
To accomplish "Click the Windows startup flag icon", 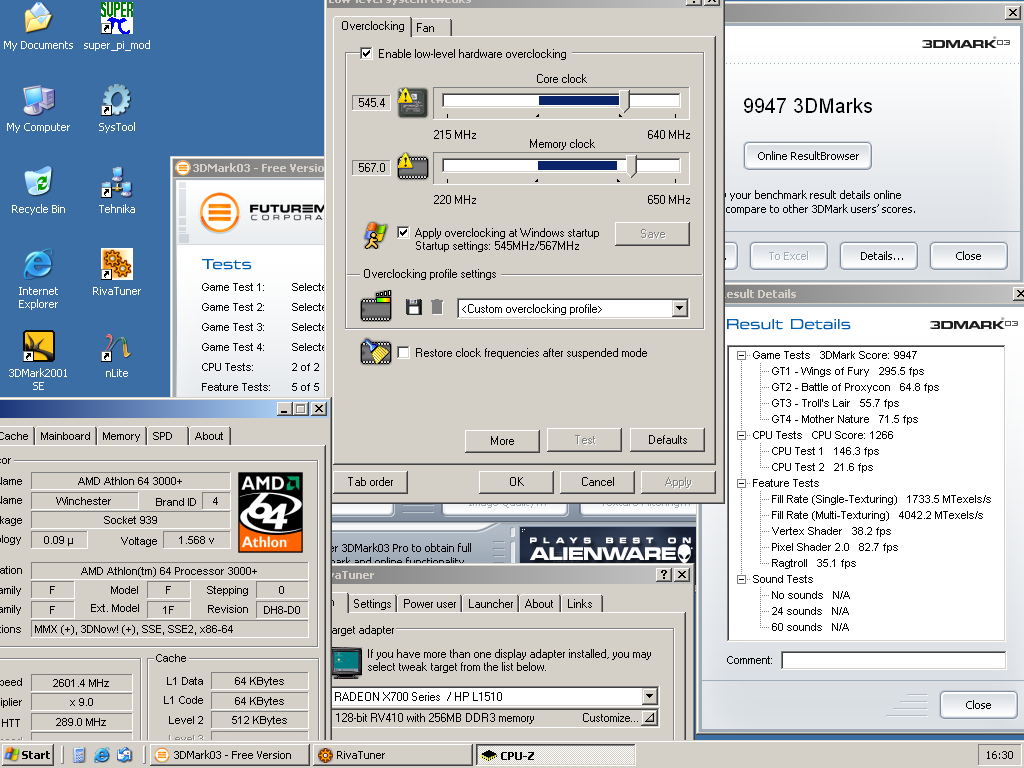I will [376, 236].
